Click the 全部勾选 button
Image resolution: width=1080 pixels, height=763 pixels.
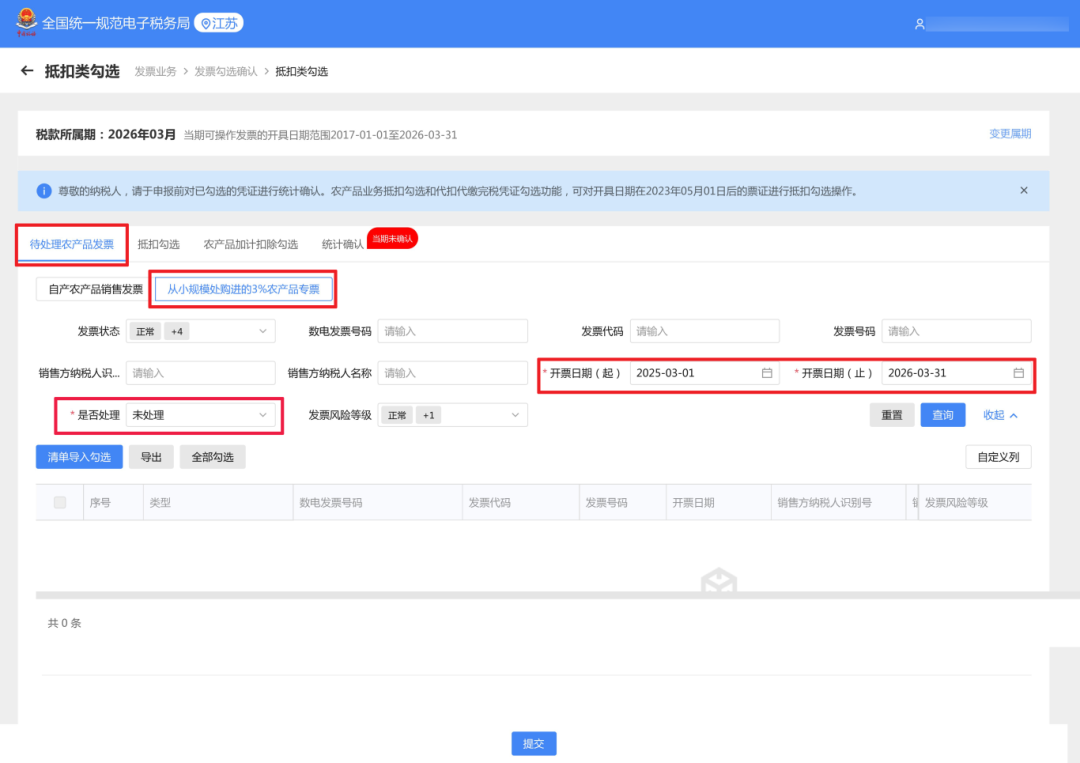[212, 457]
